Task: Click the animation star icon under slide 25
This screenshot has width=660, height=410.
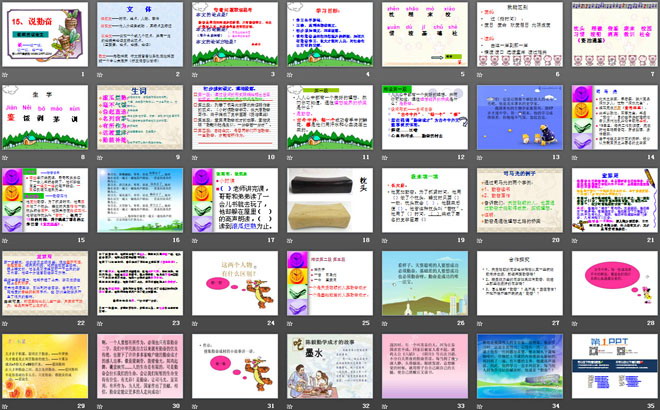Action: [290, 323]
